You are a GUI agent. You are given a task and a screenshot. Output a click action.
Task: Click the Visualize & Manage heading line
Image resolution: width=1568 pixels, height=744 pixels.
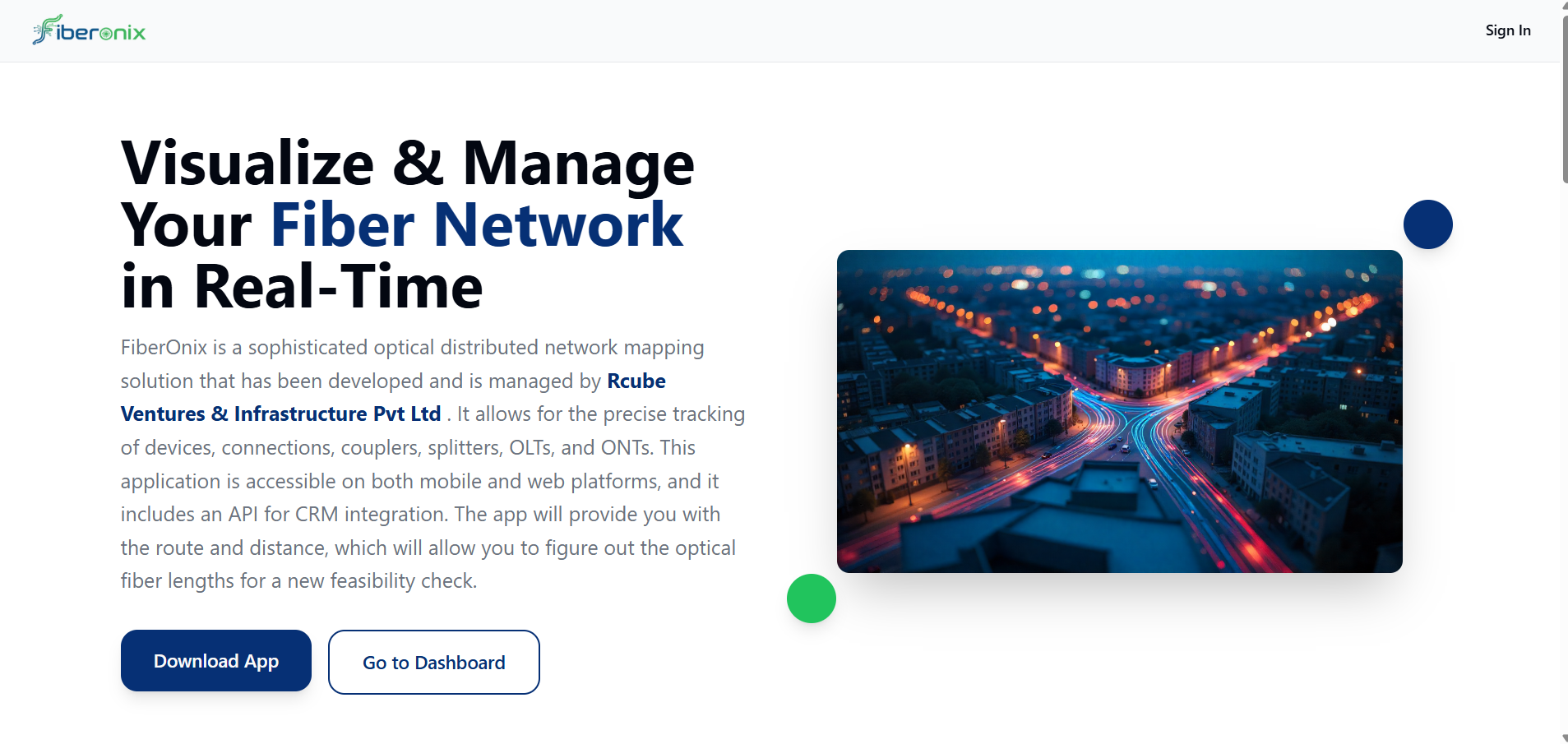pyautogui.click(x=407, y=163)
